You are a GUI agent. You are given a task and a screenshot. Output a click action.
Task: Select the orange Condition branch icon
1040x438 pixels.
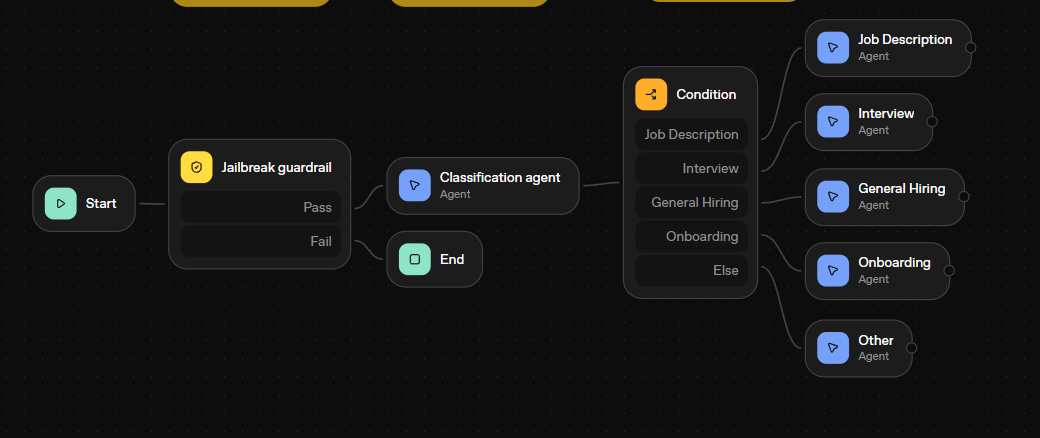(651, 94)
